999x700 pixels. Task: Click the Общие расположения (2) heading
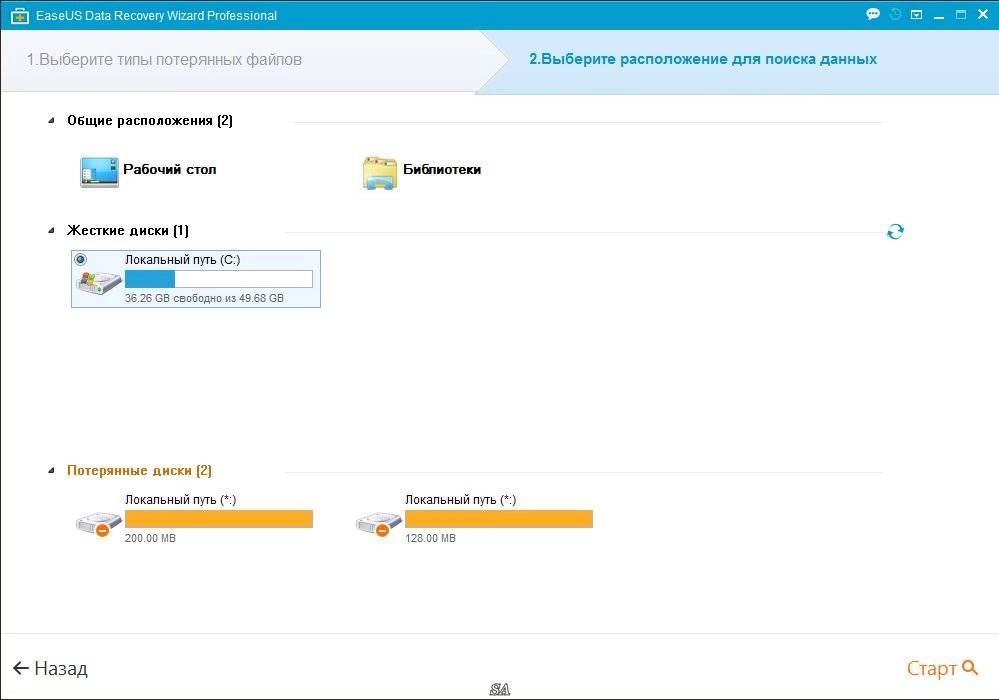[150, 120]
